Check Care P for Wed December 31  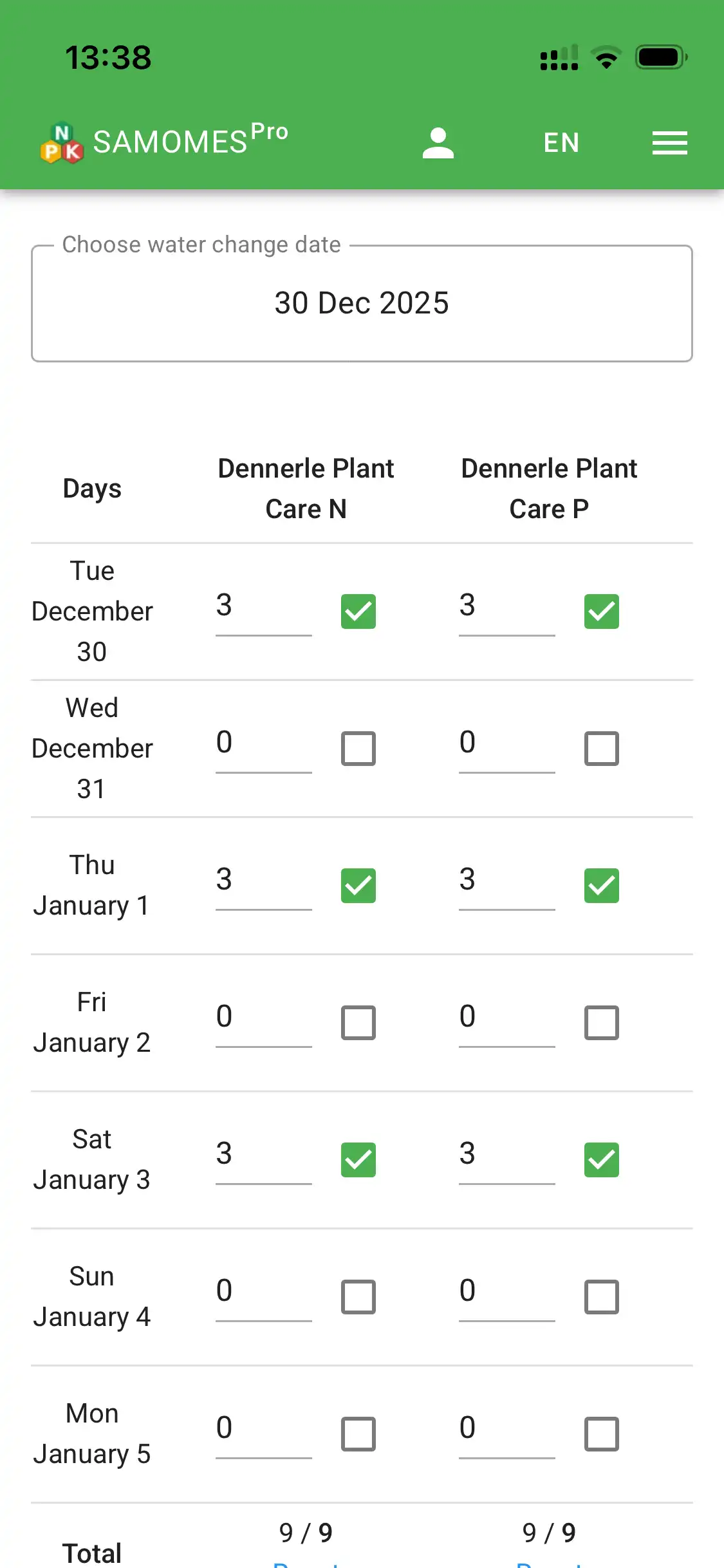coord(602,749)
